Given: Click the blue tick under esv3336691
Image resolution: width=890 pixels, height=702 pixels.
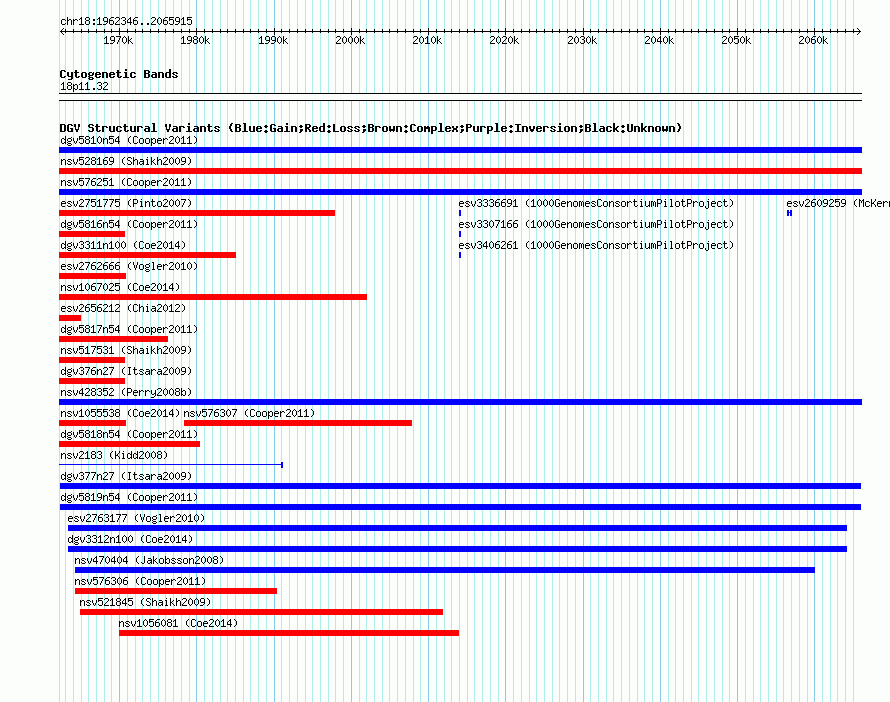Looking at the screenshot, I should [x=460, y=213].
